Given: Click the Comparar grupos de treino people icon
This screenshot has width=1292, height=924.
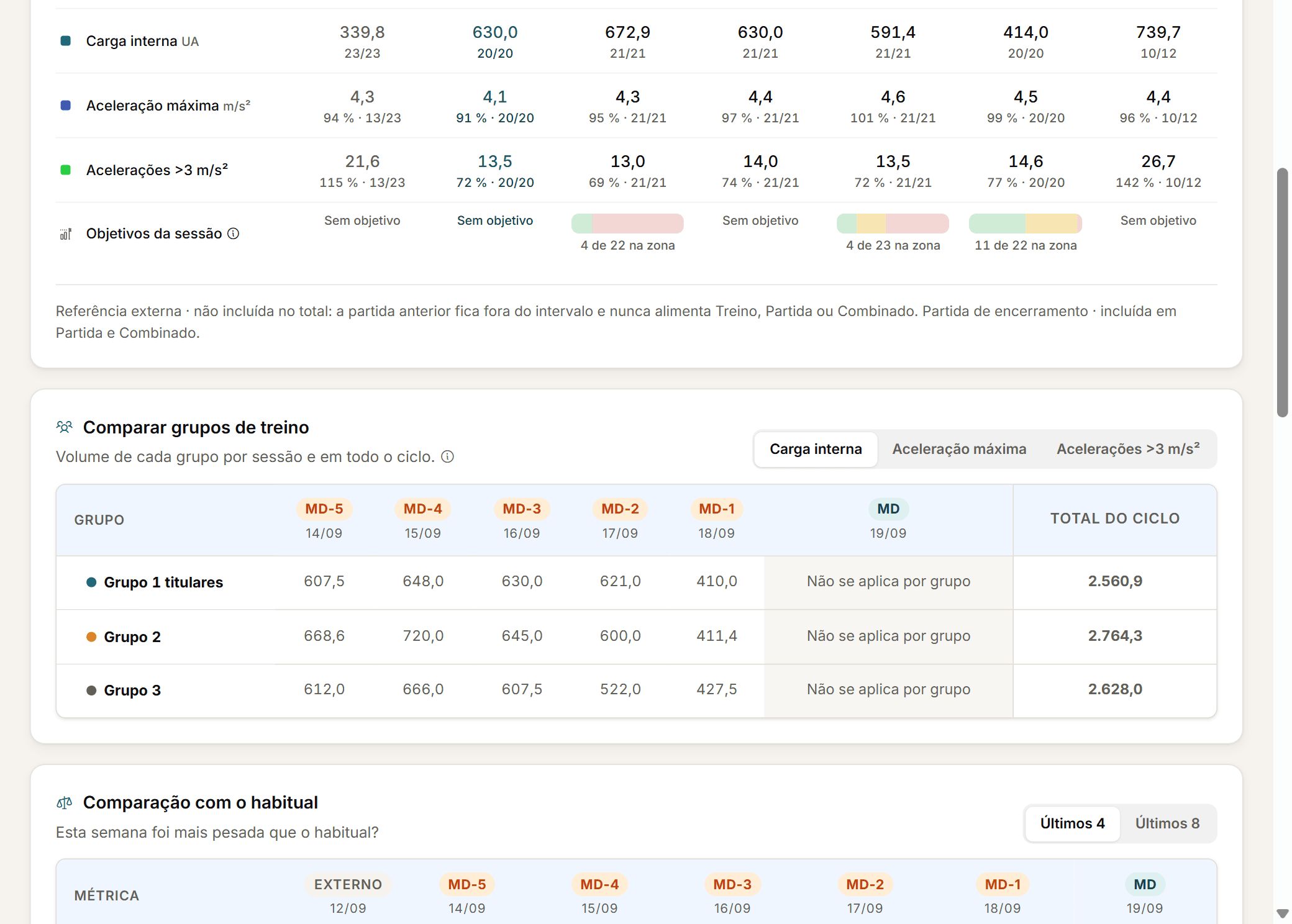Looking at the screenshot, I should pos(65,427).
